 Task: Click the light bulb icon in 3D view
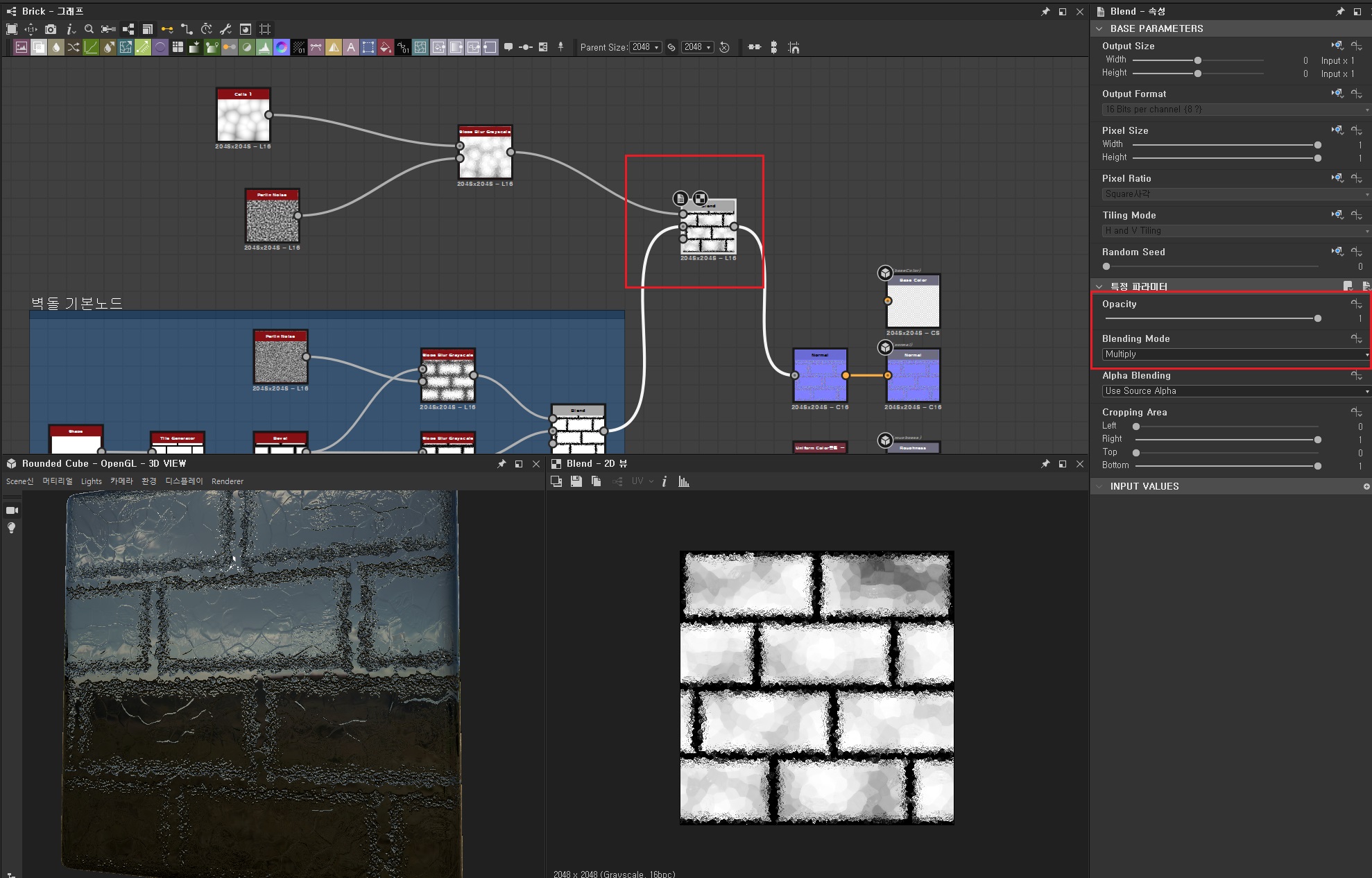(12, 528)
